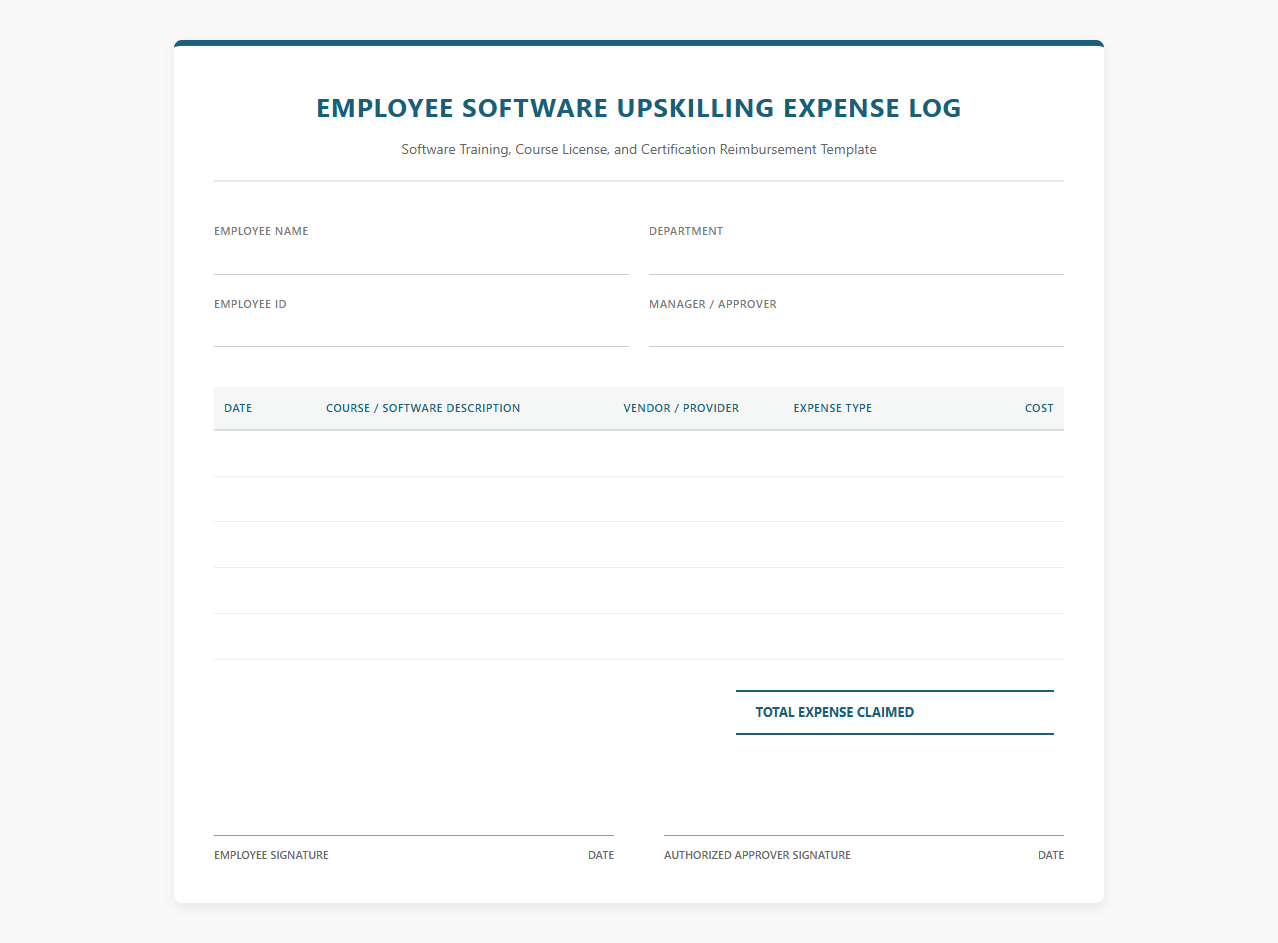
Task: Click the DATE label beside Employee Signature
Action: (601, 855)
